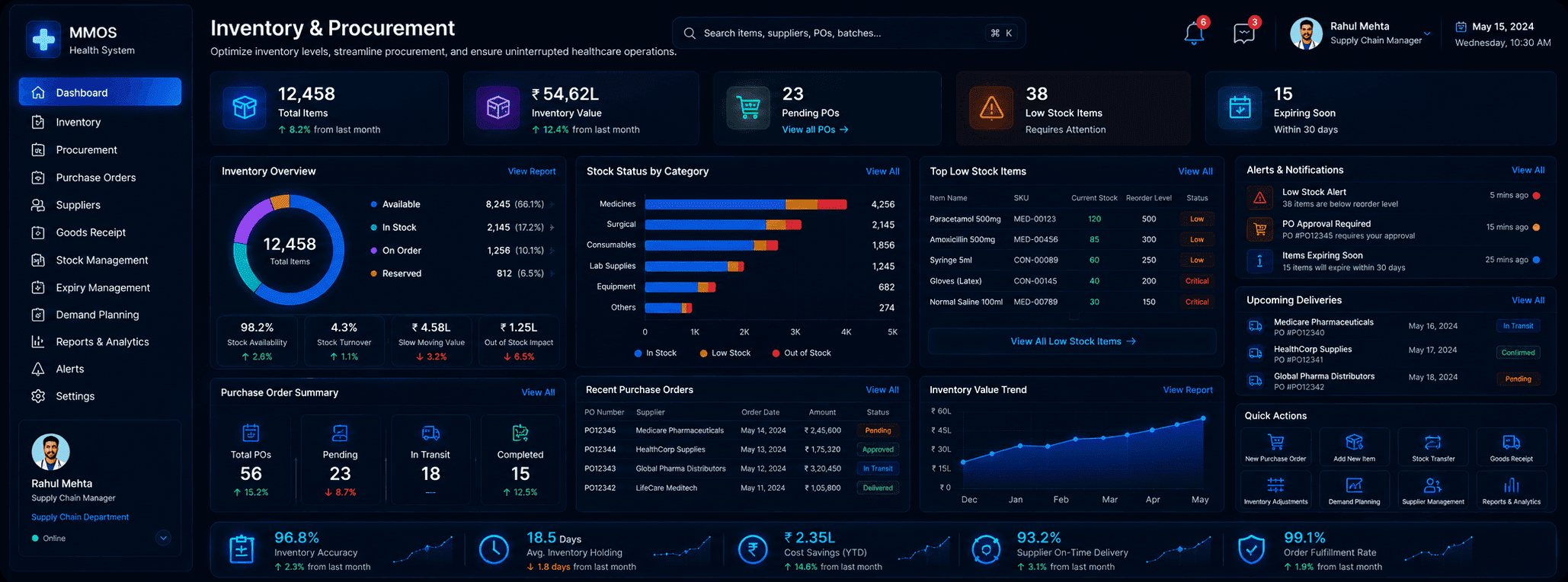The width and height of the screenshot is (1568, 582).
Task: Open the Supplier Management quick action
Action: click(x=1433, y=490)
